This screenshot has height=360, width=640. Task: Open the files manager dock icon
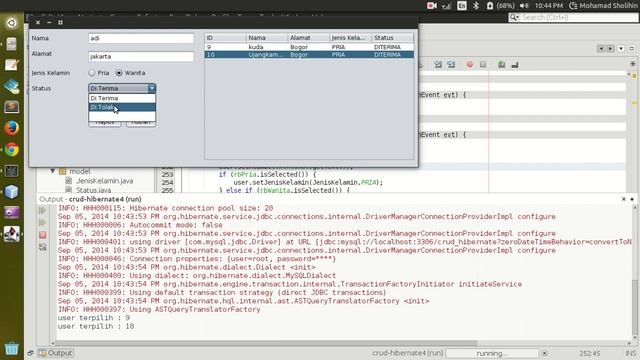pos(11,44)
